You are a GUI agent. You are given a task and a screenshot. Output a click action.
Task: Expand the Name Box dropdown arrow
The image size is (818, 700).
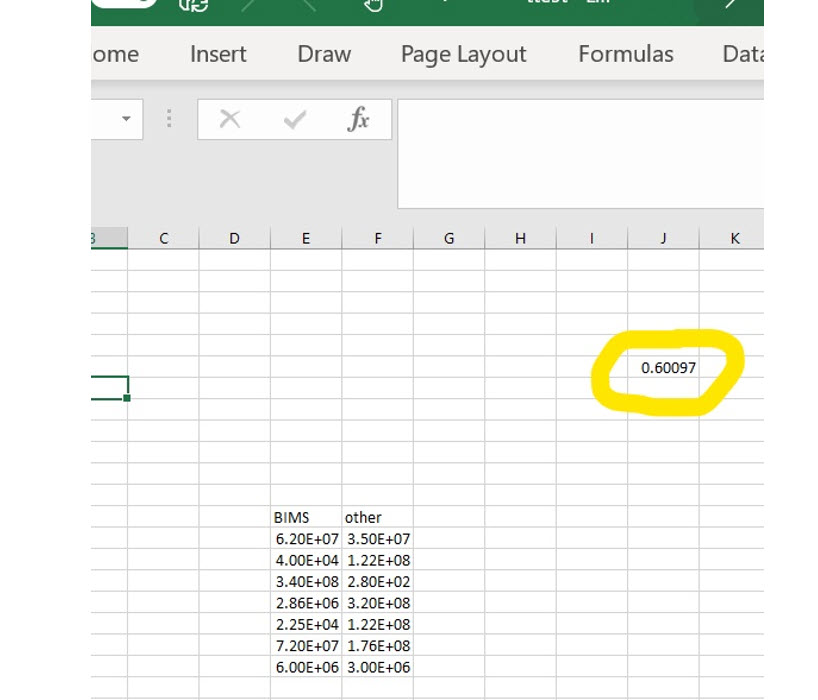tap(126, 120)
